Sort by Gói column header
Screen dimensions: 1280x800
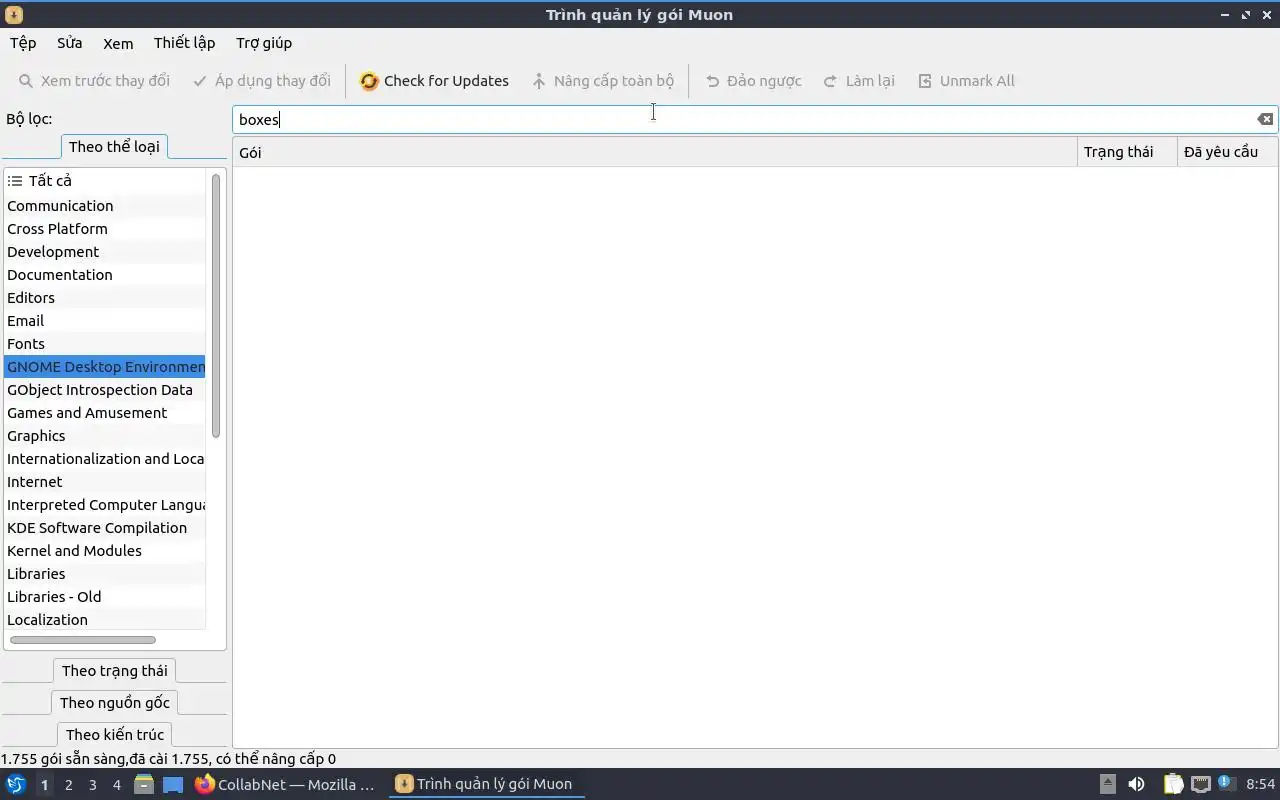[655, 152]
